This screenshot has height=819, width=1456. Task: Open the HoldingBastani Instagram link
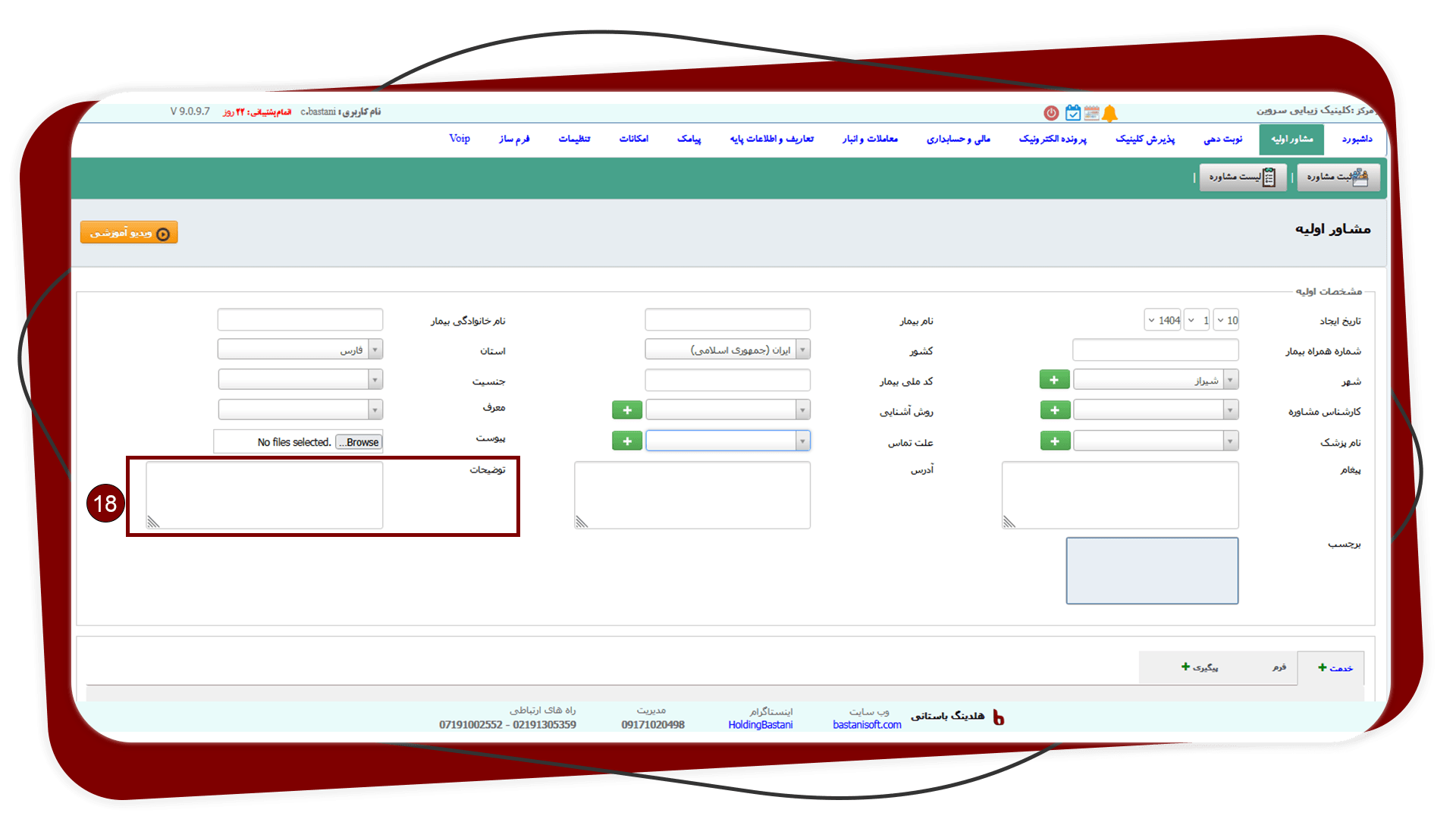pyautogui.click(x=760, y=725)
